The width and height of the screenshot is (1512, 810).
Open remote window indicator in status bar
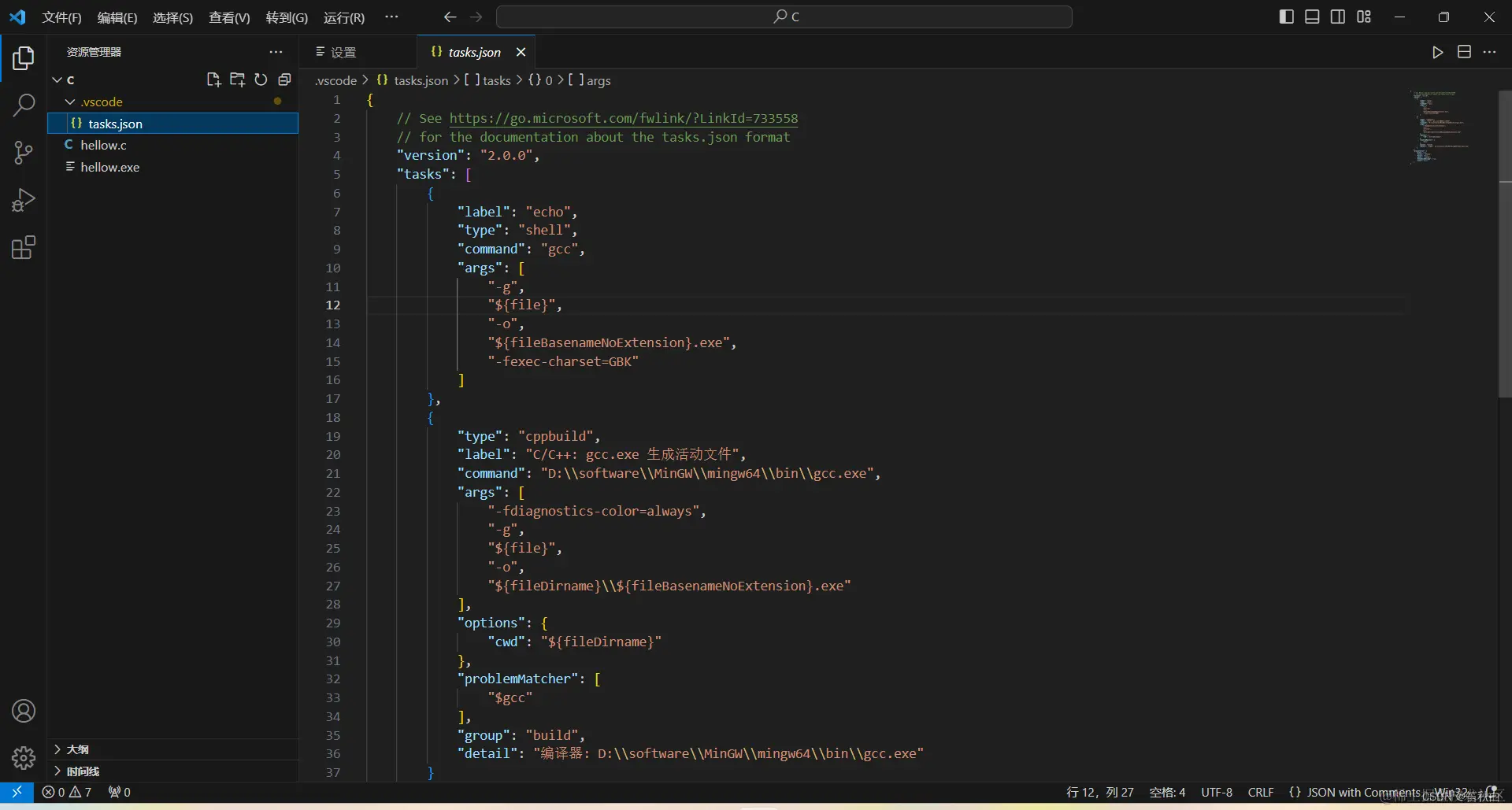[x=17, y=792]
